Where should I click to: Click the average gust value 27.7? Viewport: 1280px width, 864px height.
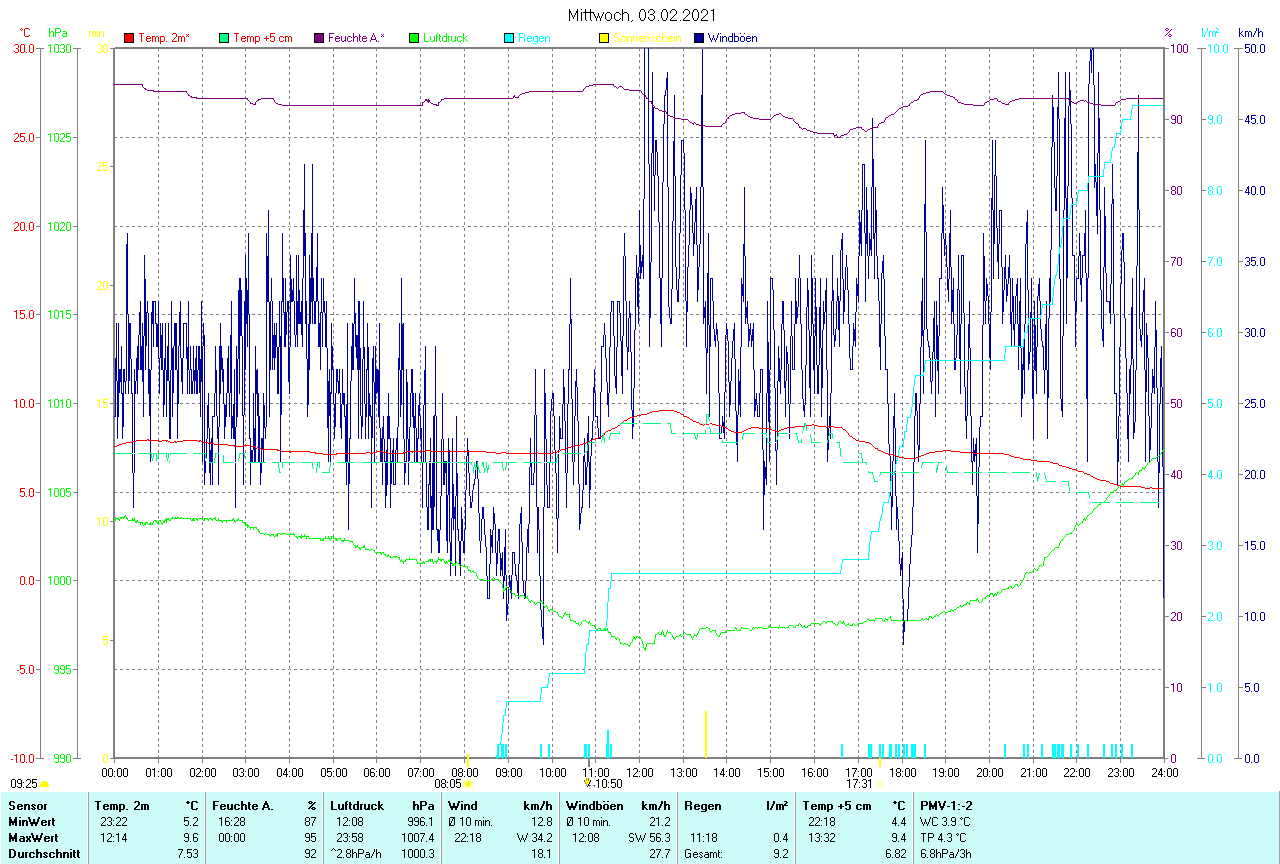(x=659, y=854)
